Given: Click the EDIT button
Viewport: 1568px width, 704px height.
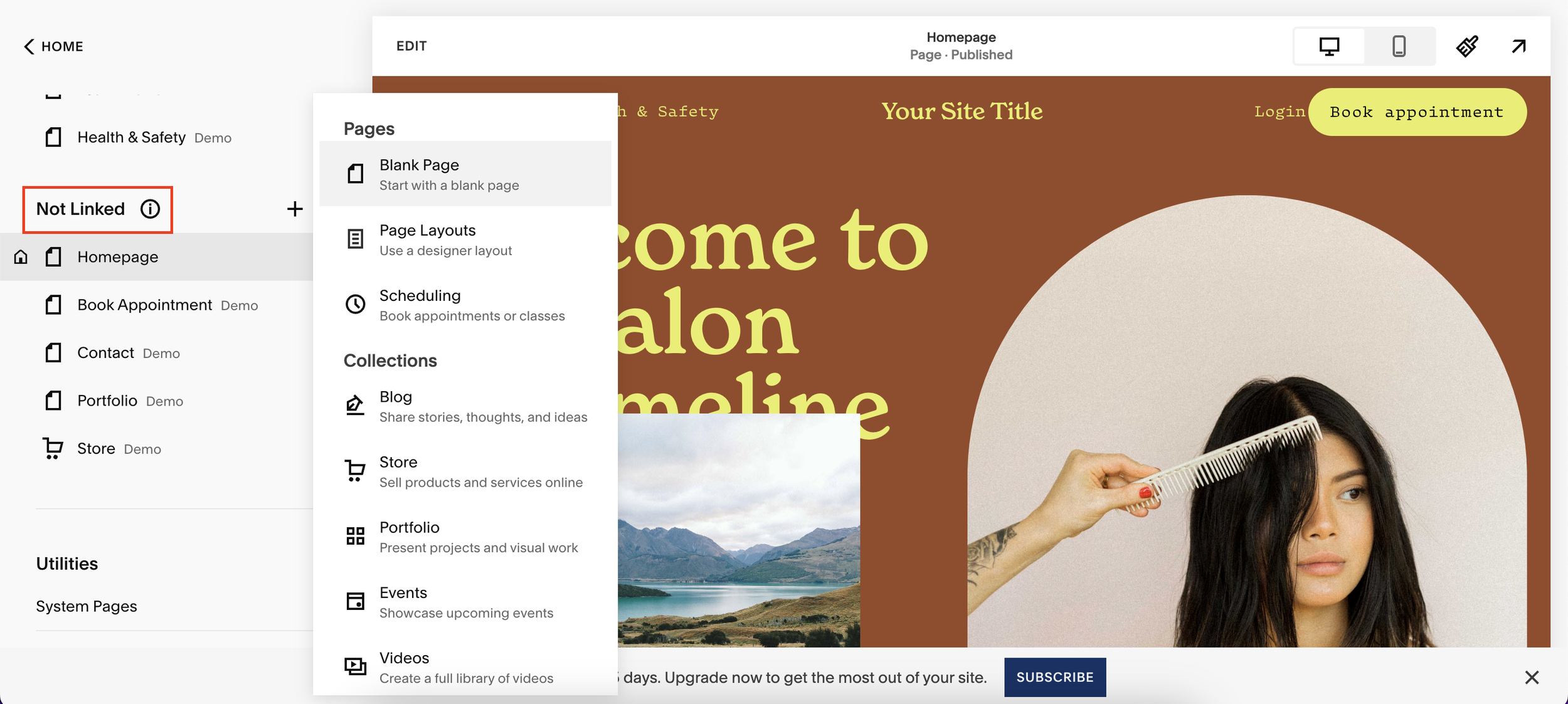Looking at the screenshot, I should (411, 46).
